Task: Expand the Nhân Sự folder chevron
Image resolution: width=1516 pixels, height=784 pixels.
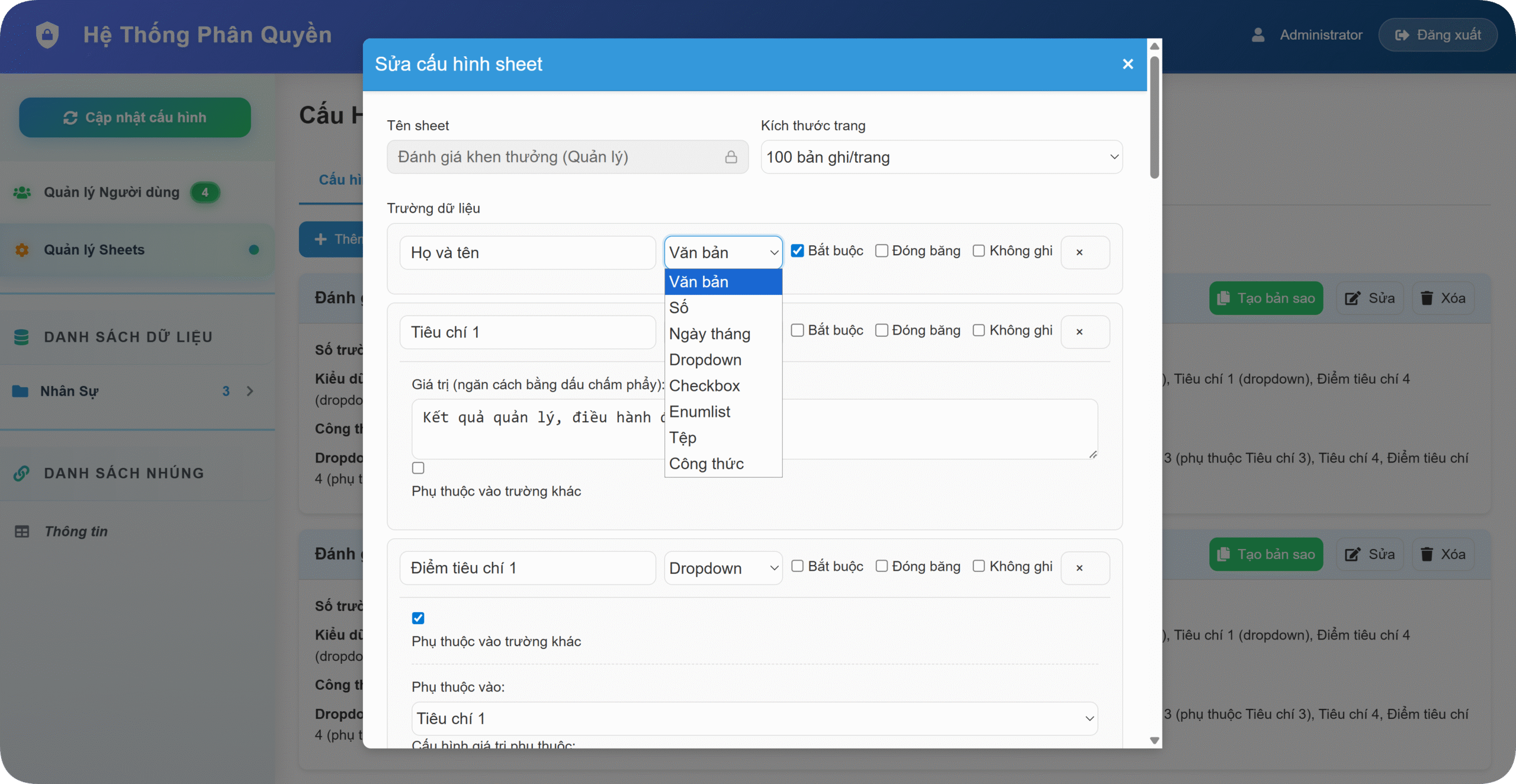Action: (250, 391)
